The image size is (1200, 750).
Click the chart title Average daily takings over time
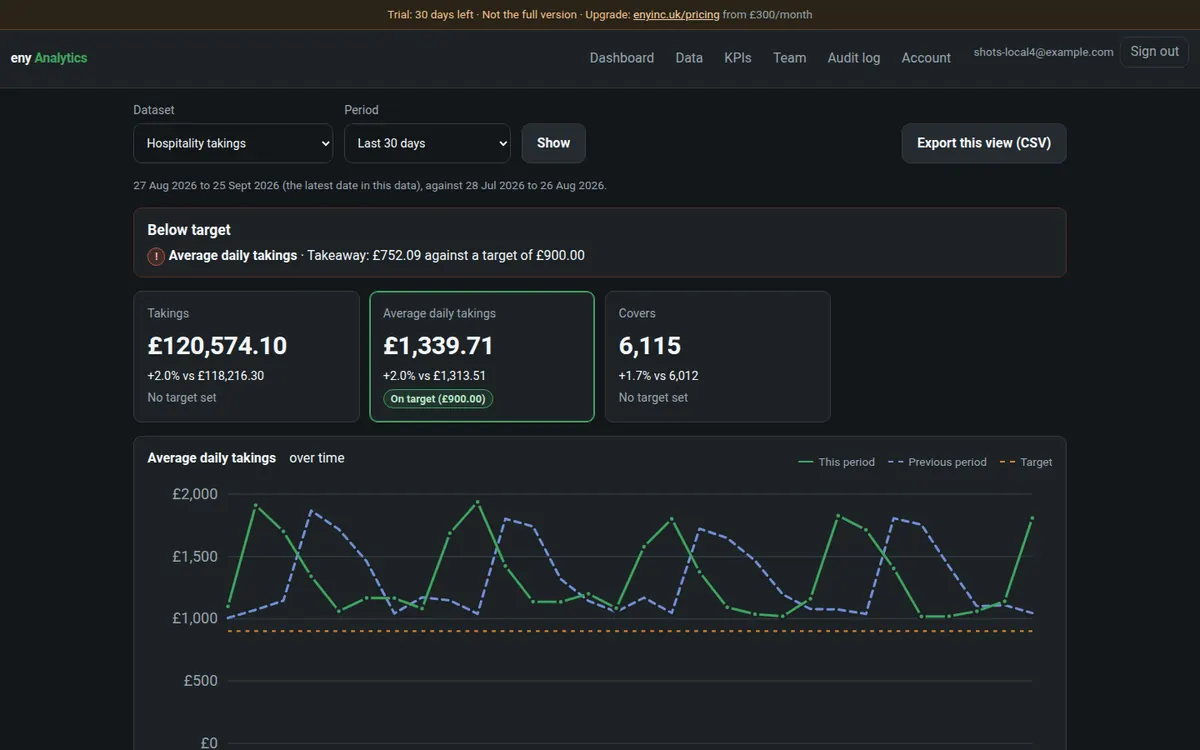[246, 458]
